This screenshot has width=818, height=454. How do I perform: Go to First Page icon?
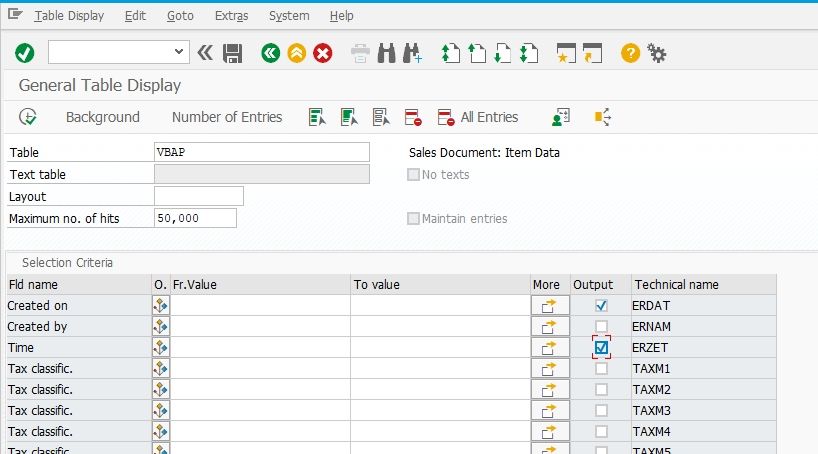click(451, 53)
